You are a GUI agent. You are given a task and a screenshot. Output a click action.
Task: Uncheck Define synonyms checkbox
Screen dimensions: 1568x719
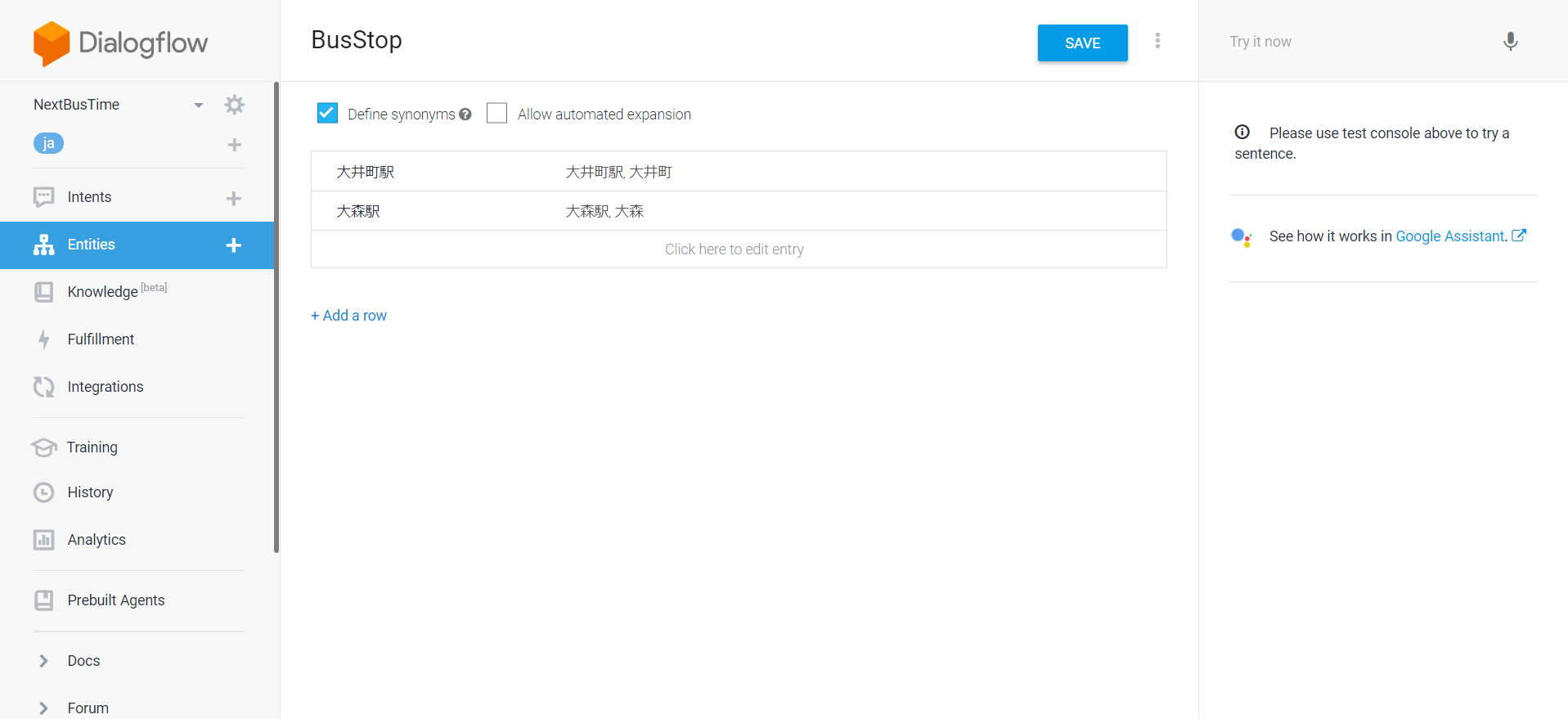pyautogui.click(x=327, y=113)
